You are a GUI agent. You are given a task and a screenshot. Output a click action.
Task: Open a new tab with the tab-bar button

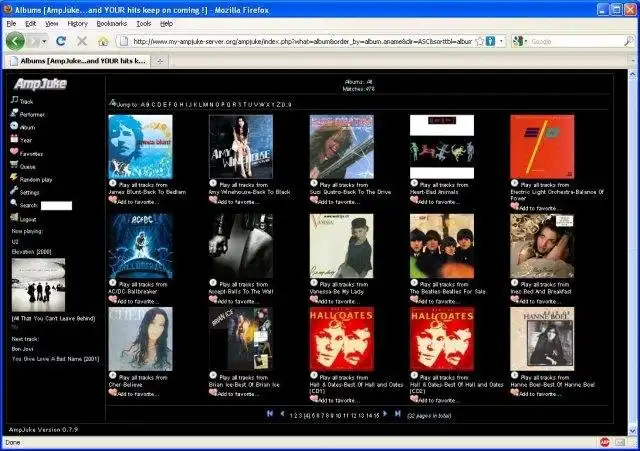click(x=160, y=61)
